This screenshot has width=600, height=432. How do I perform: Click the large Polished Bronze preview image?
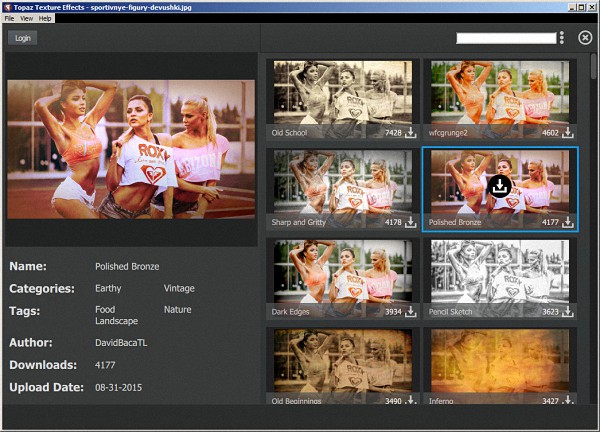pos(131,149)
